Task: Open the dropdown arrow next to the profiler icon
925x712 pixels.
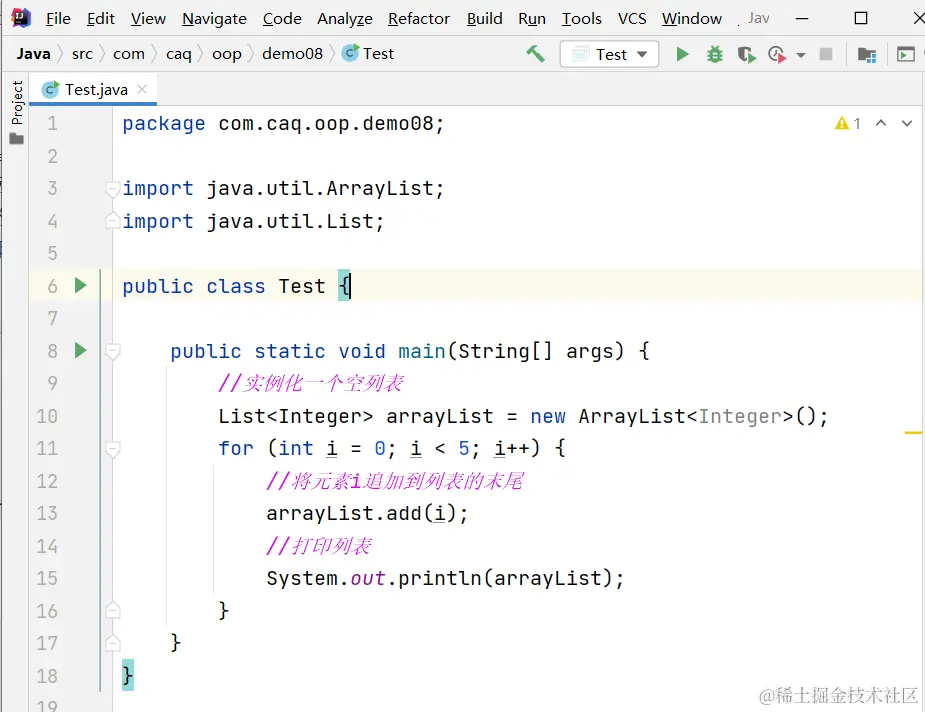Action: click(801, 55)
